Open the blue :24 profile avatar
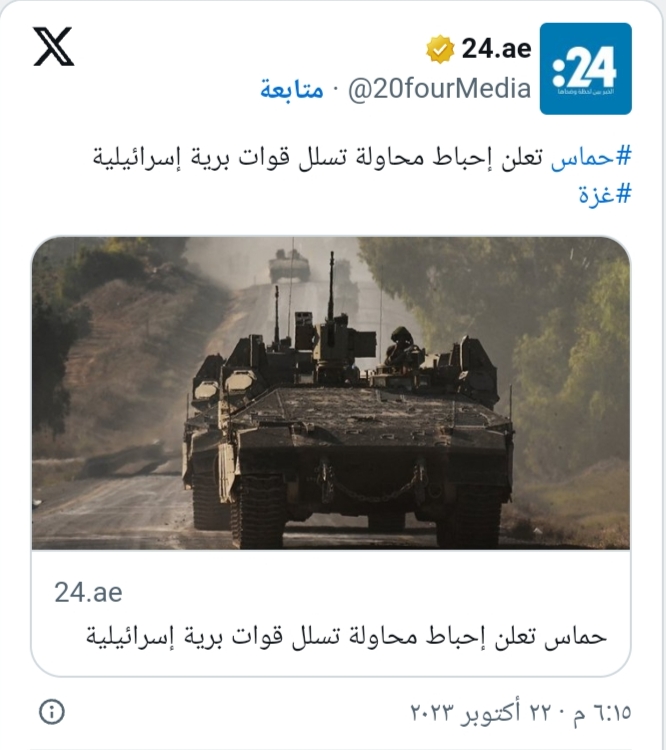Viewport: 666px width, 750px height. tap(586, 68)
